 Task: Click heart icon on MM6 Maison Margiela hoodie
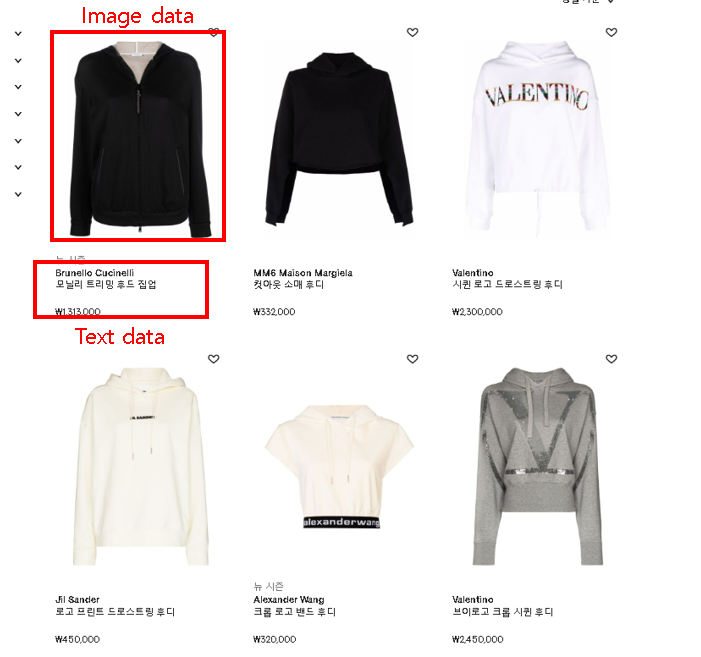click(412, 32)
